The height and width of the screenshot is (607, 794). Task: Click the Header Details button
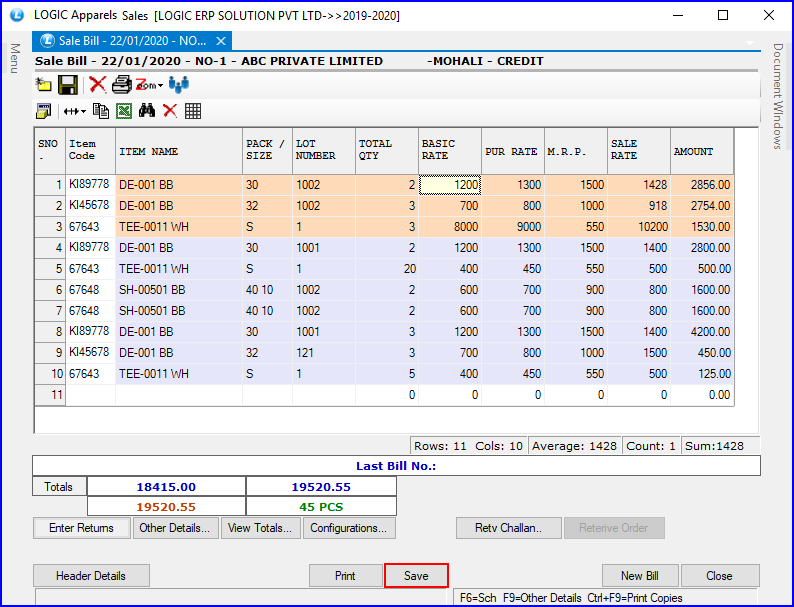[x=91, y=576]
